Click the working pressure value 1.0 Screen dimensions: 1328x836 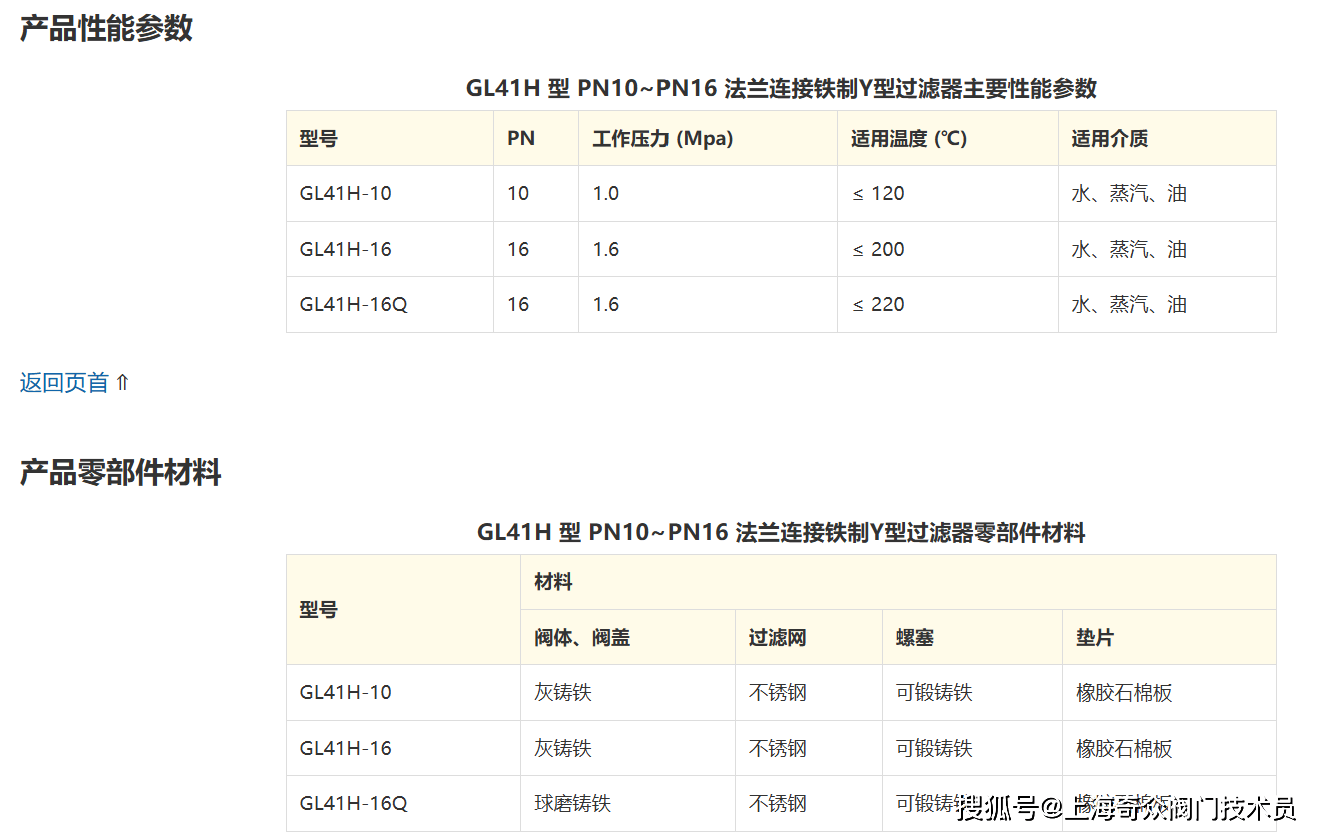[x=606, y=193]
